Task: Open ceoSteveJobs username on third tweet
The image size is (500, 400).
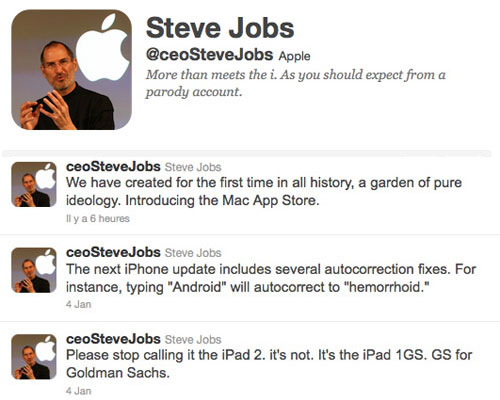Action: pos(113,339)
